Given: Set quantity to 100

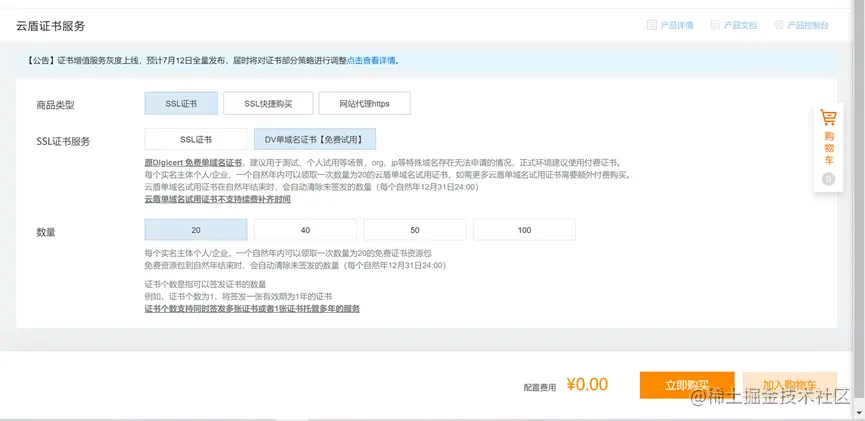Looking at the screenshot, I should pyautogui.click(x=524, y=230).
